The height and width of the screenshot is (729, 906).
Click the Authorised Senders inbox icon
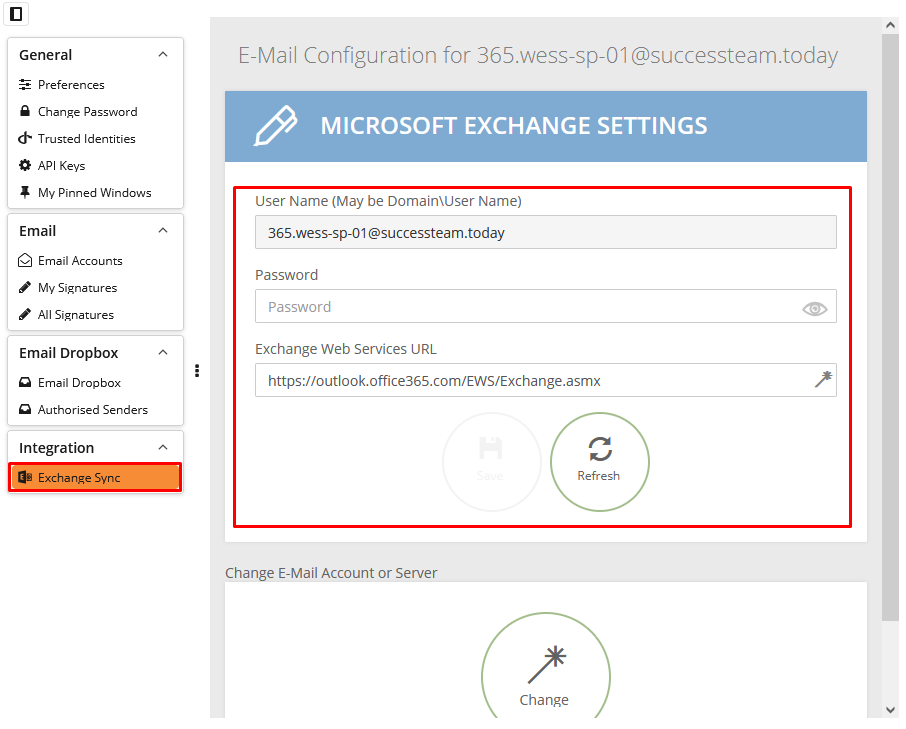click(x=25, y=410)
